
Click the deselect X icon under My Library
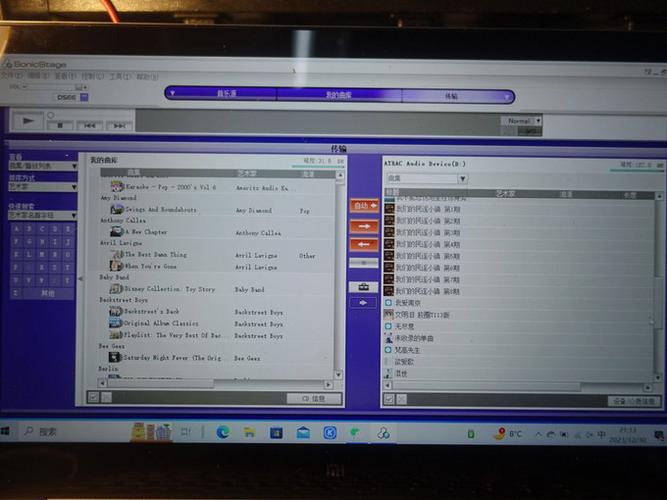pos(106,398)
